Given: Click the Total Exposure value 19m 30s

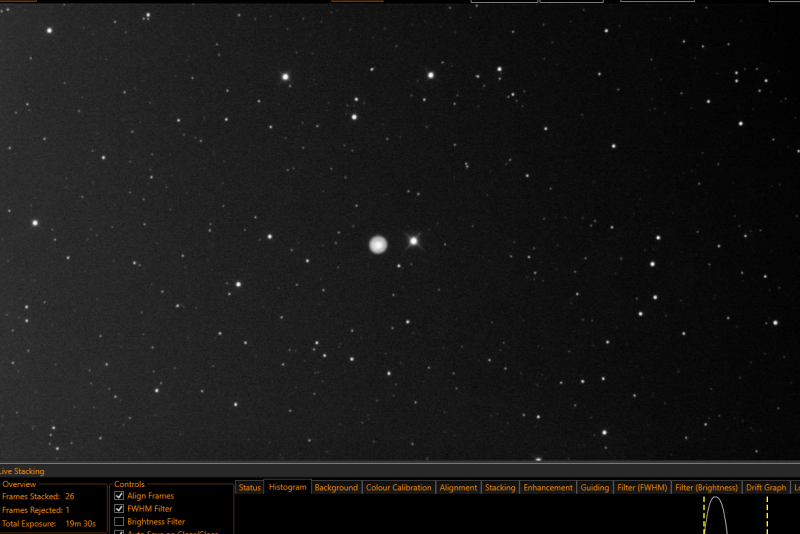Looking at the screenshot, I should [81, 524].
